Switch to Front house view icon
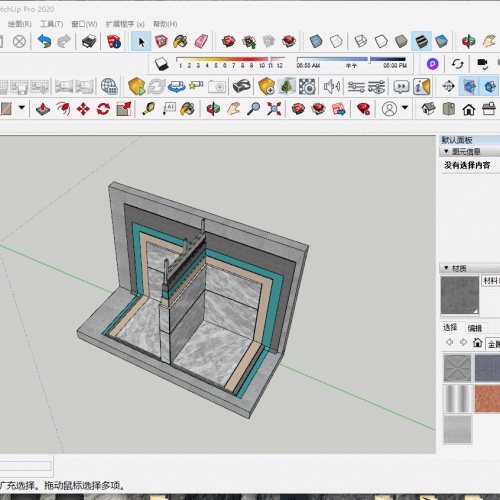This screenshot has width=500, height=500. click(x=469, y=109)
